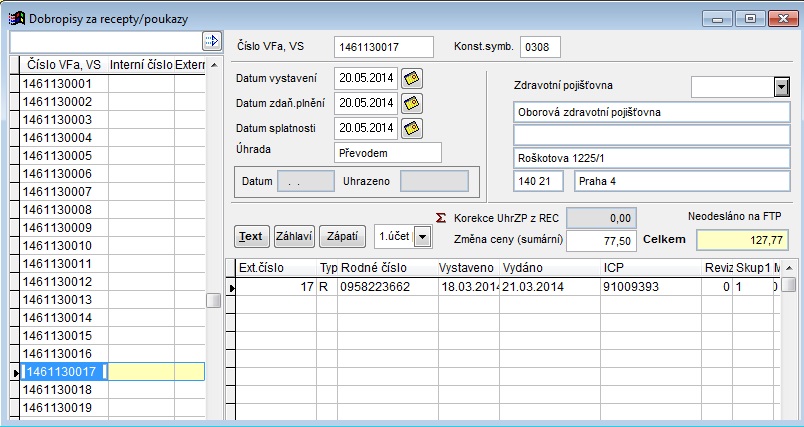Image resolution: width=804 pixels, height=427 pixels.
Task: Click the ICP cell 91009393
Action: [651, 287]
